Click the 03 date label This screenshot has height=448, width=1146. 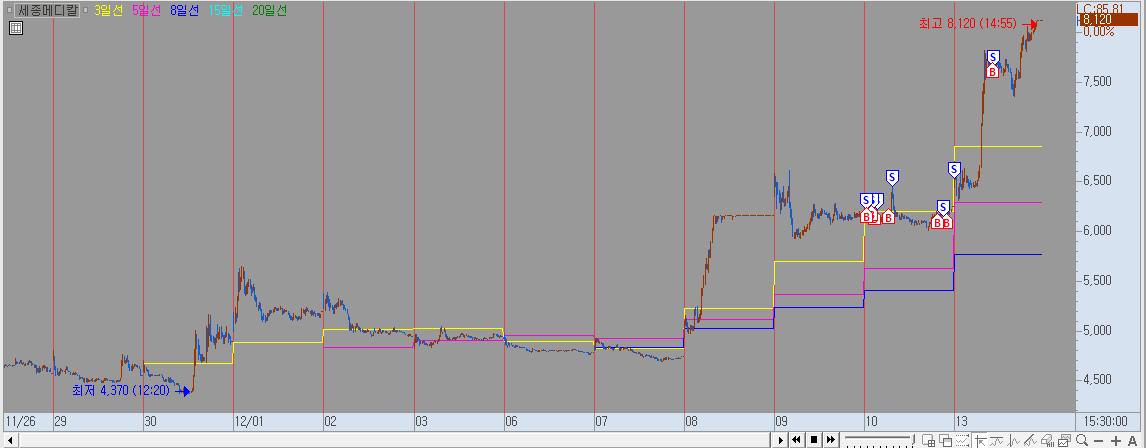point(421,422)
